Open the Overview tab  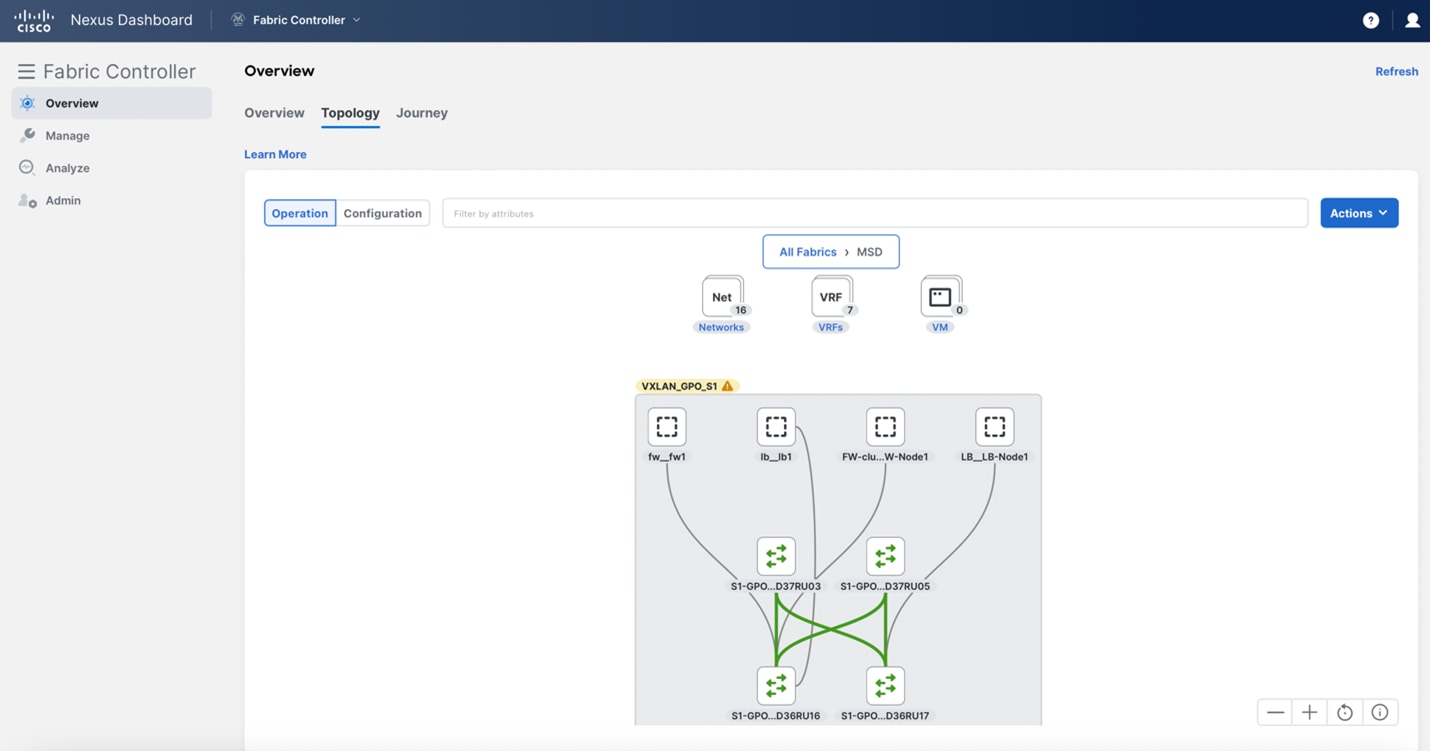[274, 113]
